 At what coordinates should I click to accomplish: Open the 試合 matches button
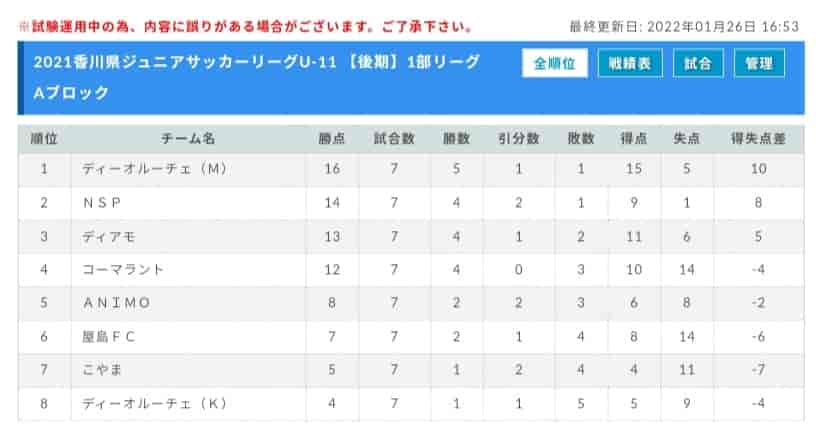(x=698, y=63)
